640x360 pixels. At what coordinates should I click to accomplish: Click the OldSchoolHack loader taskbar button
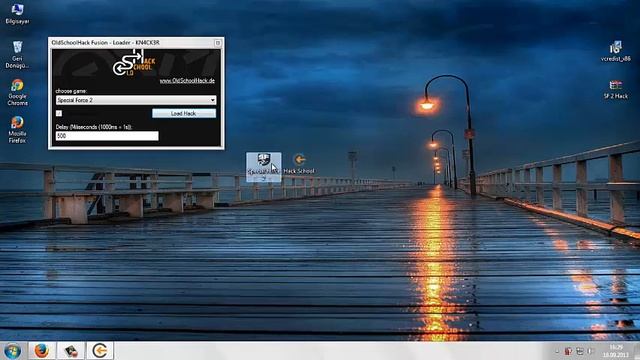[x=100, y=351]
